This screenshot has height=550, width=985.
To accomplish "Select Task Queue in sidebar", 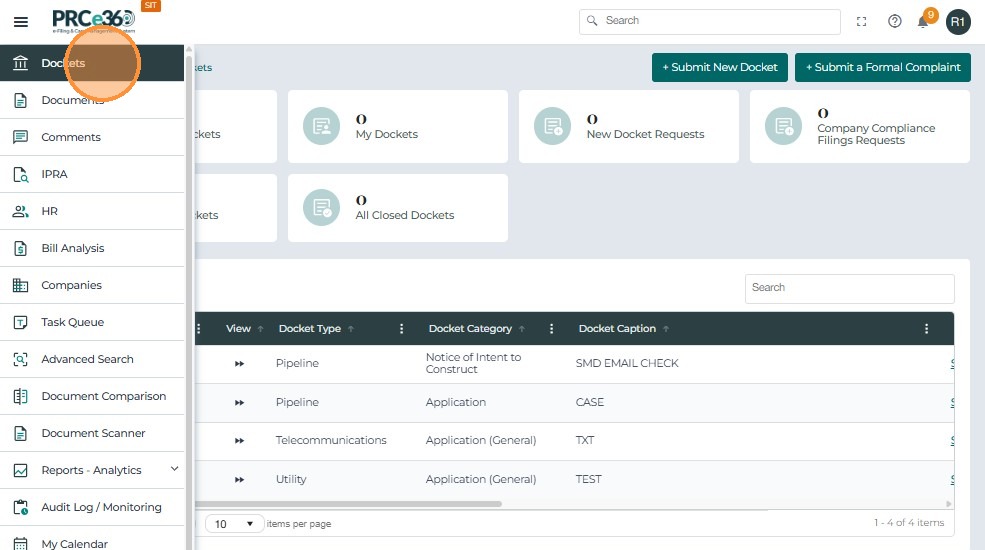I will point(72,322).
